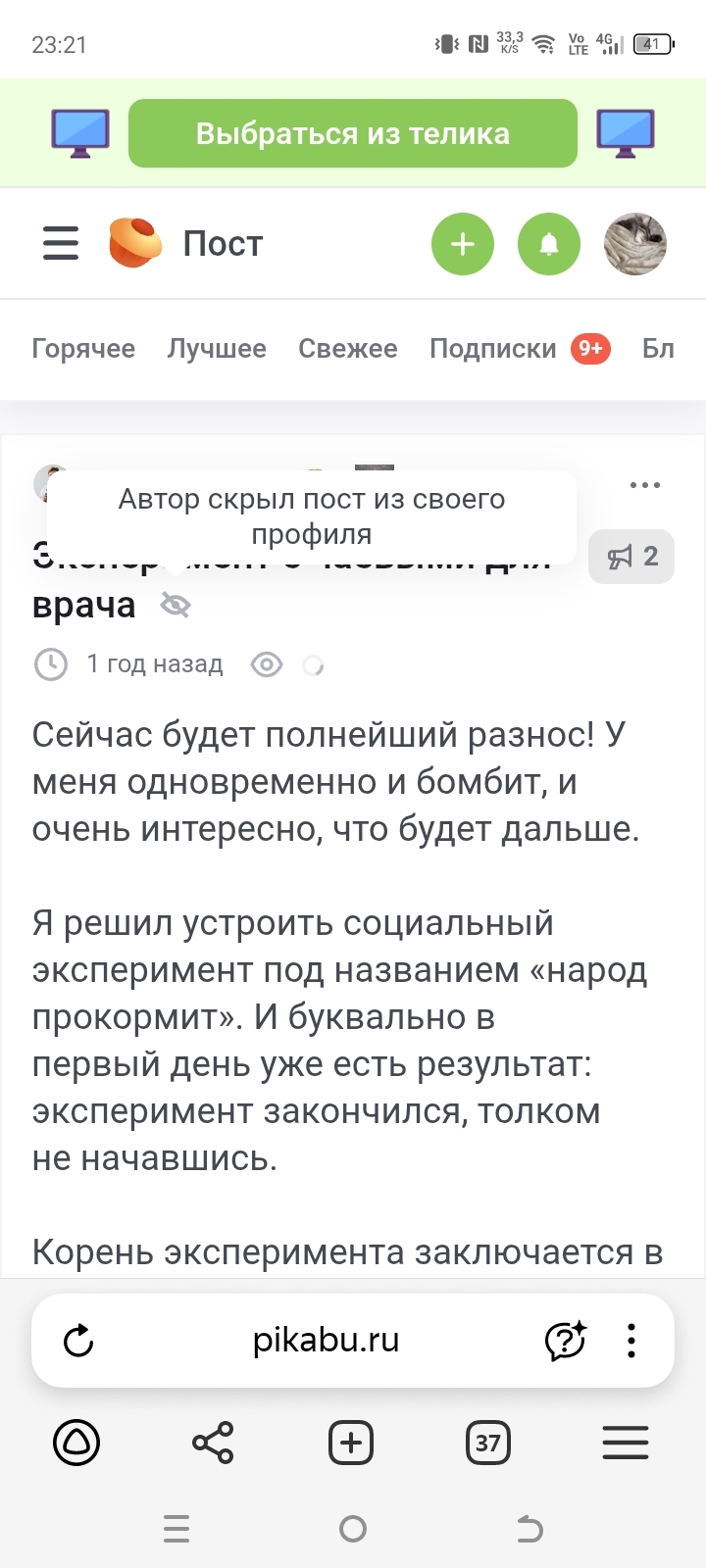Tap the Alice assistant icon
The height and width of the screenshot is (1568, 706).
[76, 1443]
